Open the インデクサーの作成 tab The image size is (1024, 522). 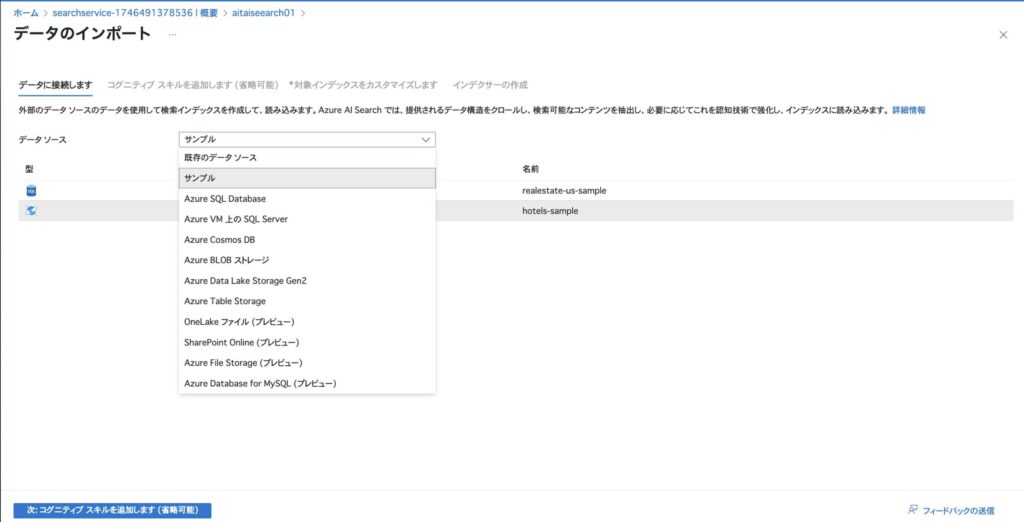click(490, 85)
